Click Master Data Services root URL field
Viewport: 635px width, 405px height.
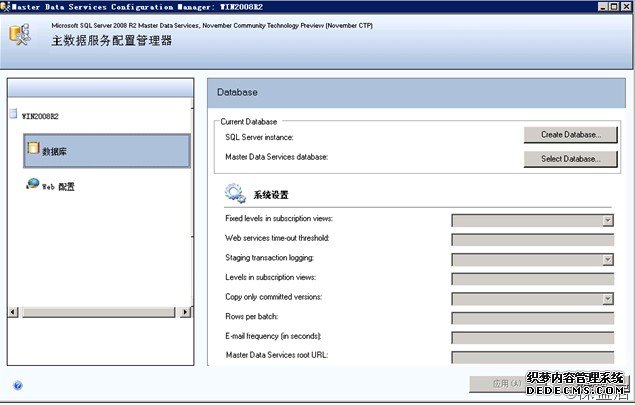(x=532, y=356)
